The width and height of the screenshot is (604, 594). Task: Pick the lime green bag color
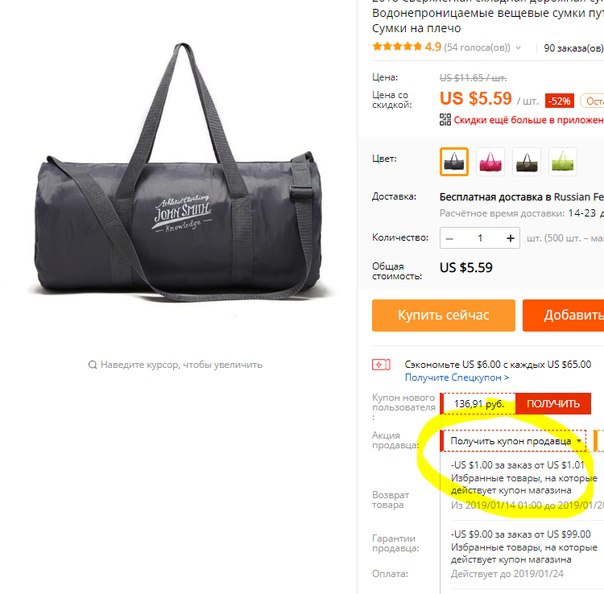(x=562, y=161)
